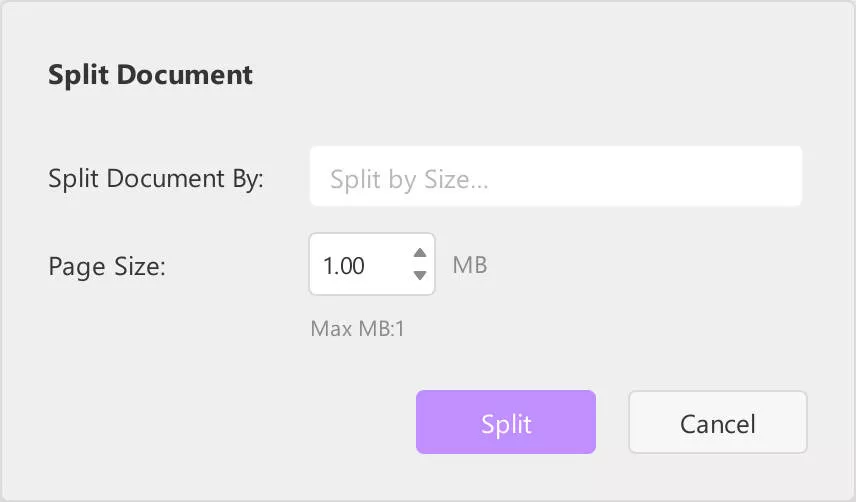Viewport: 856px width, 502px height.
Task: Select the Split Document dialog title
Action: tap(150, 75)
